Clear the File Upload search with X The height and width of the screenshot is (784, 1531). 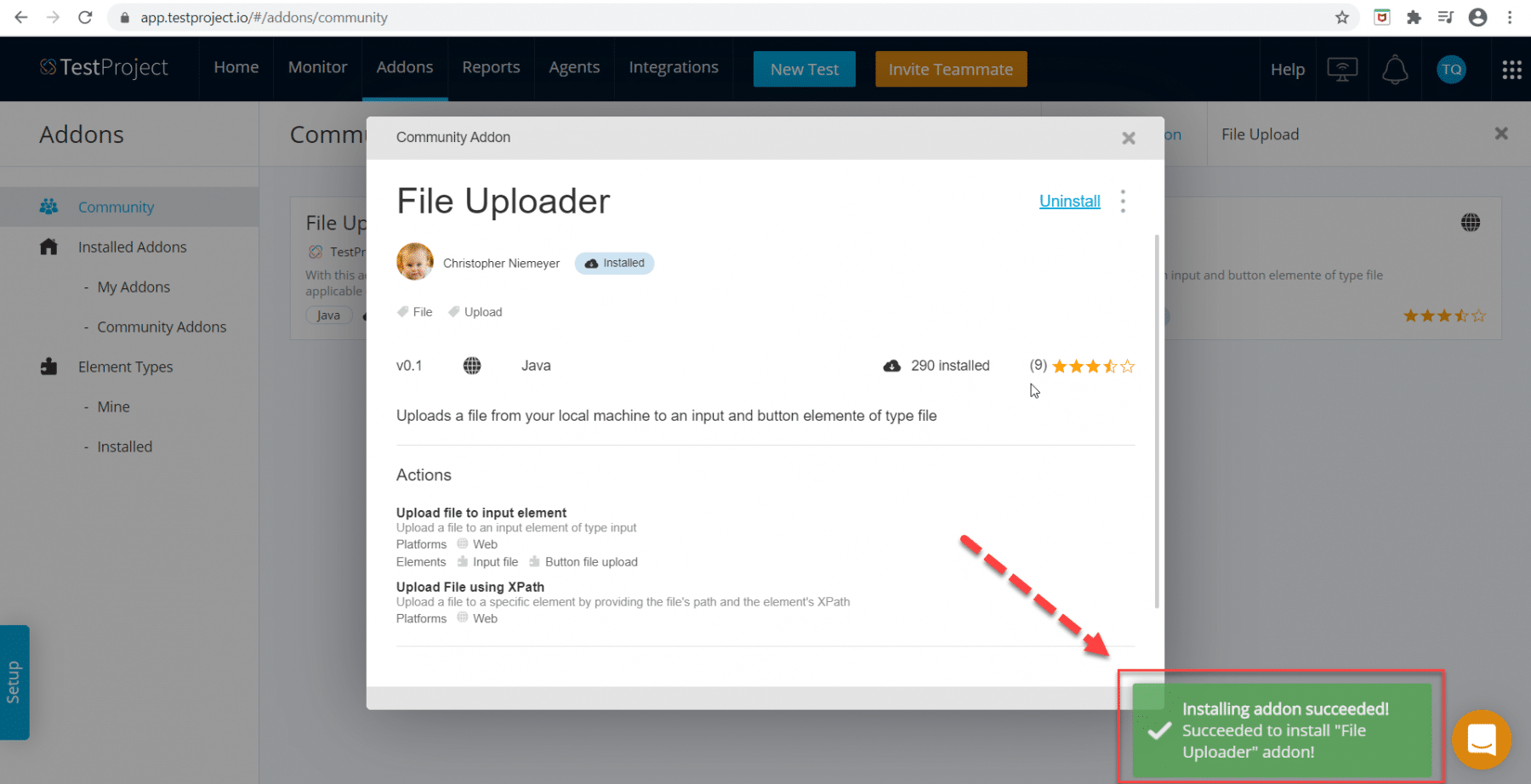tap(1501, 134)
